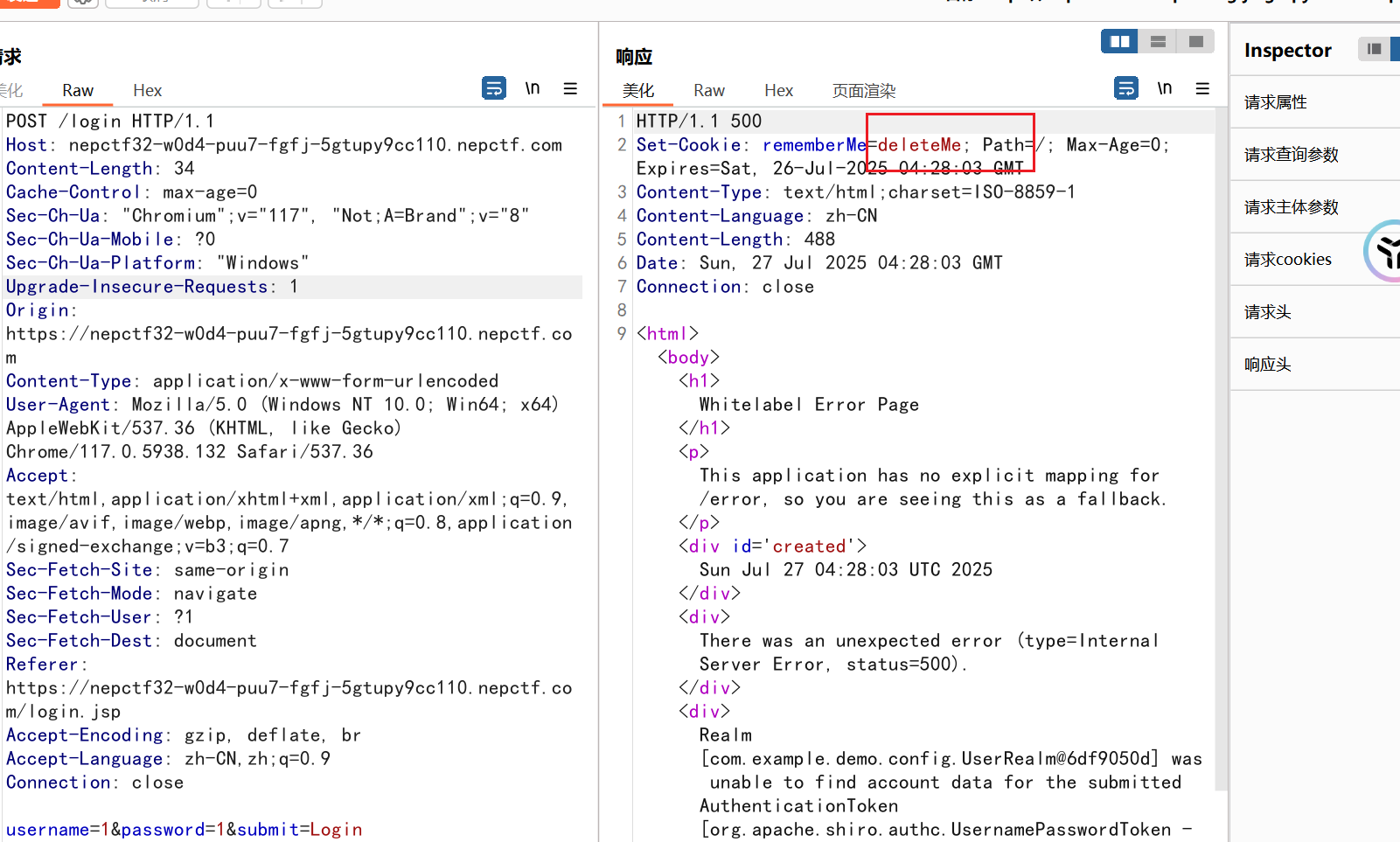Click the request body username parameter line

[x=185, y=829]
